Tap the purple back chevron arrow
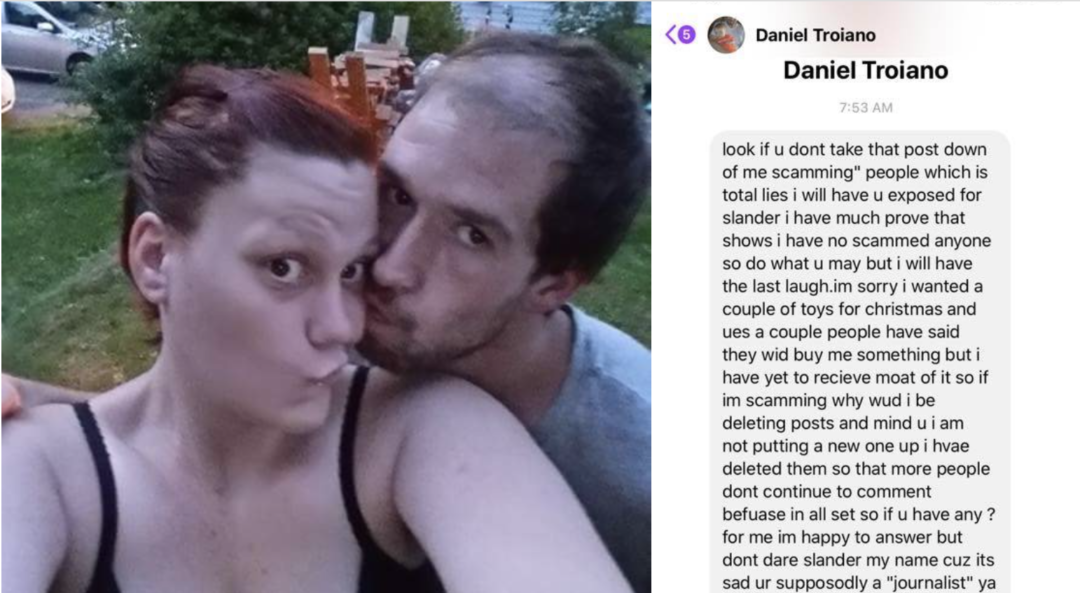This screenshot has width=1080, height=593. 670,34
